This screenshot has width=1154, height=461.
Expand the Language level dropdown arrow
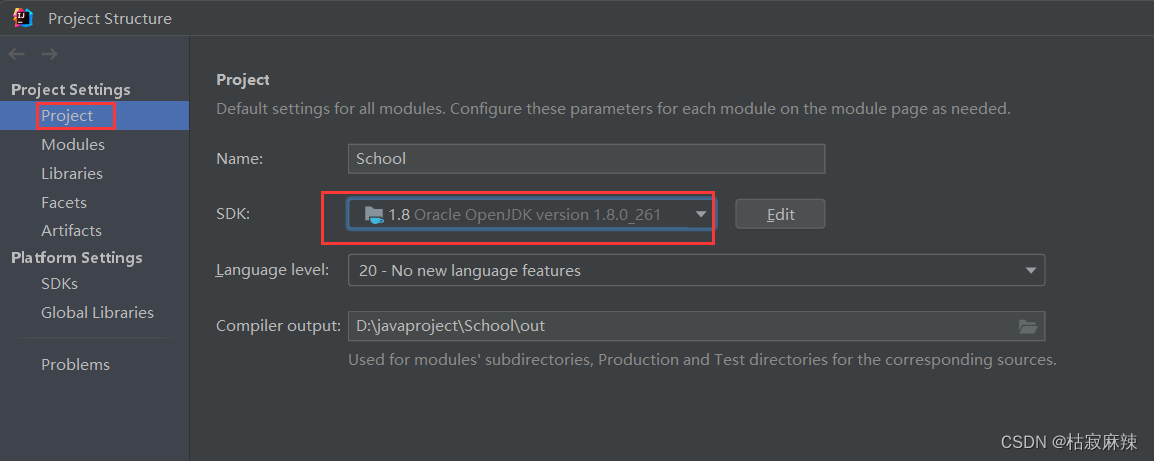pyautogui.click(x=1031, y=270)
